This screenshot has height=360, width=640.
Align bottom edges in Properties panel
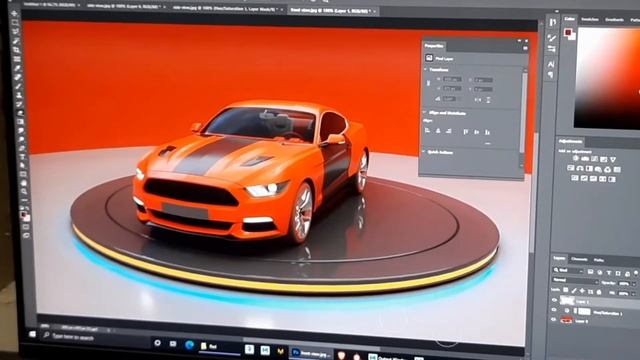[x=487, y=132]
